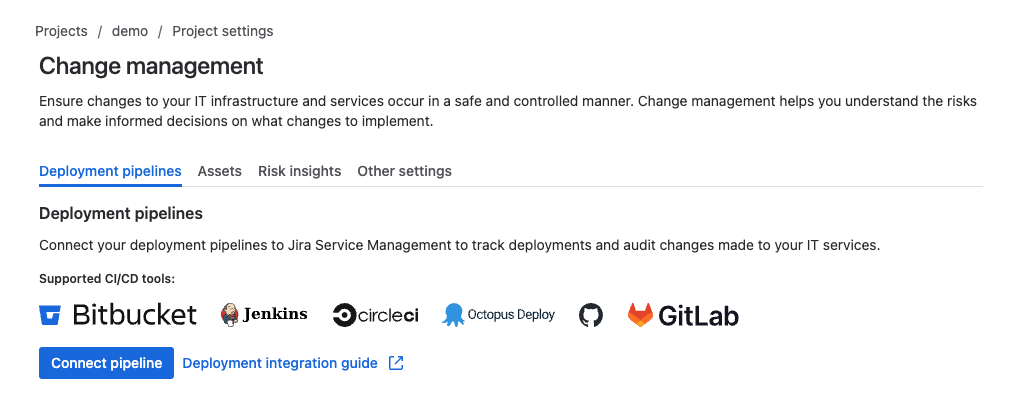Click the Jenkins butler mascot icon
The height and width of the screenshot is (408, 1011).
pyautogui.click(x=230, y=315)
